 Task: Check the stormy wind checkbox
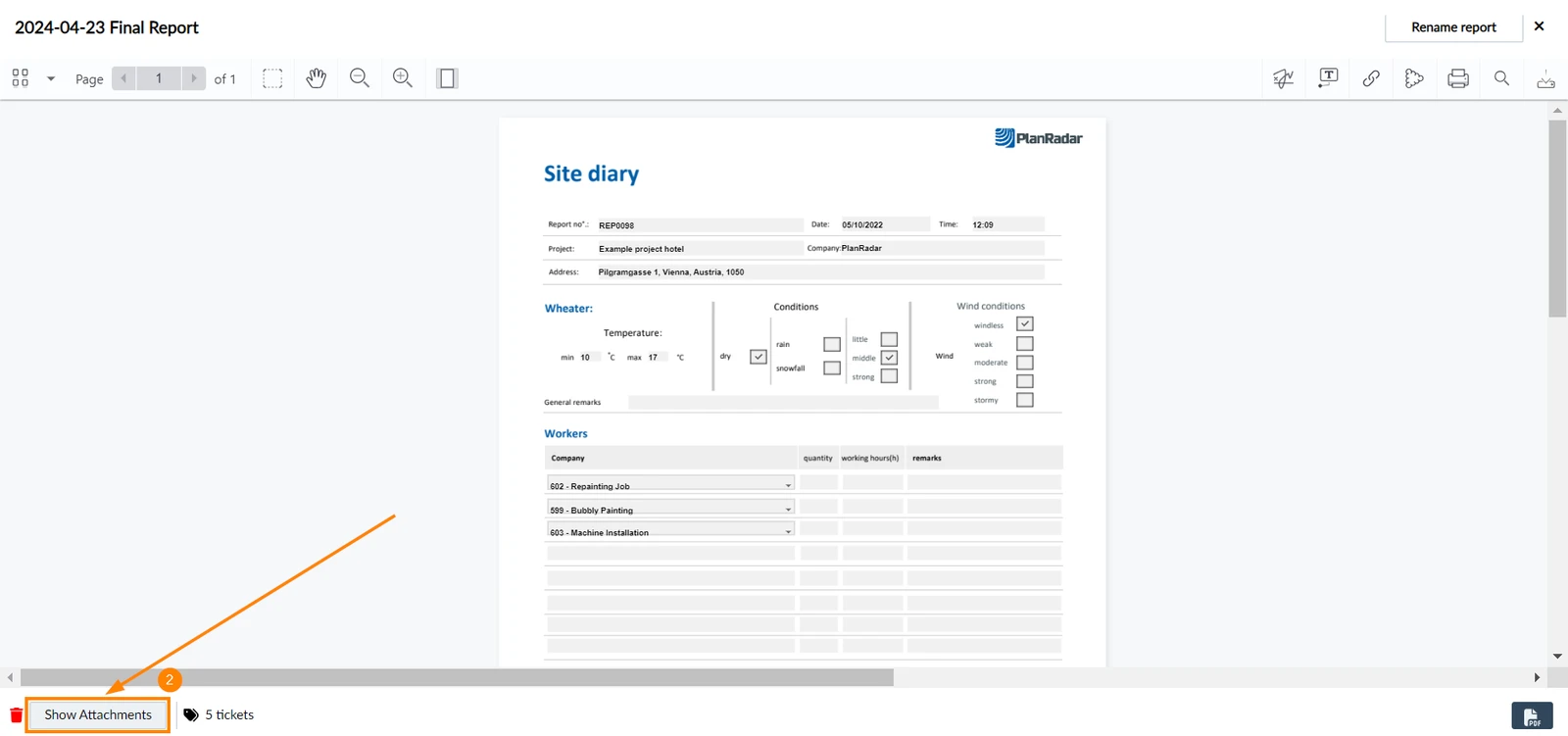tap(1025, 400)
